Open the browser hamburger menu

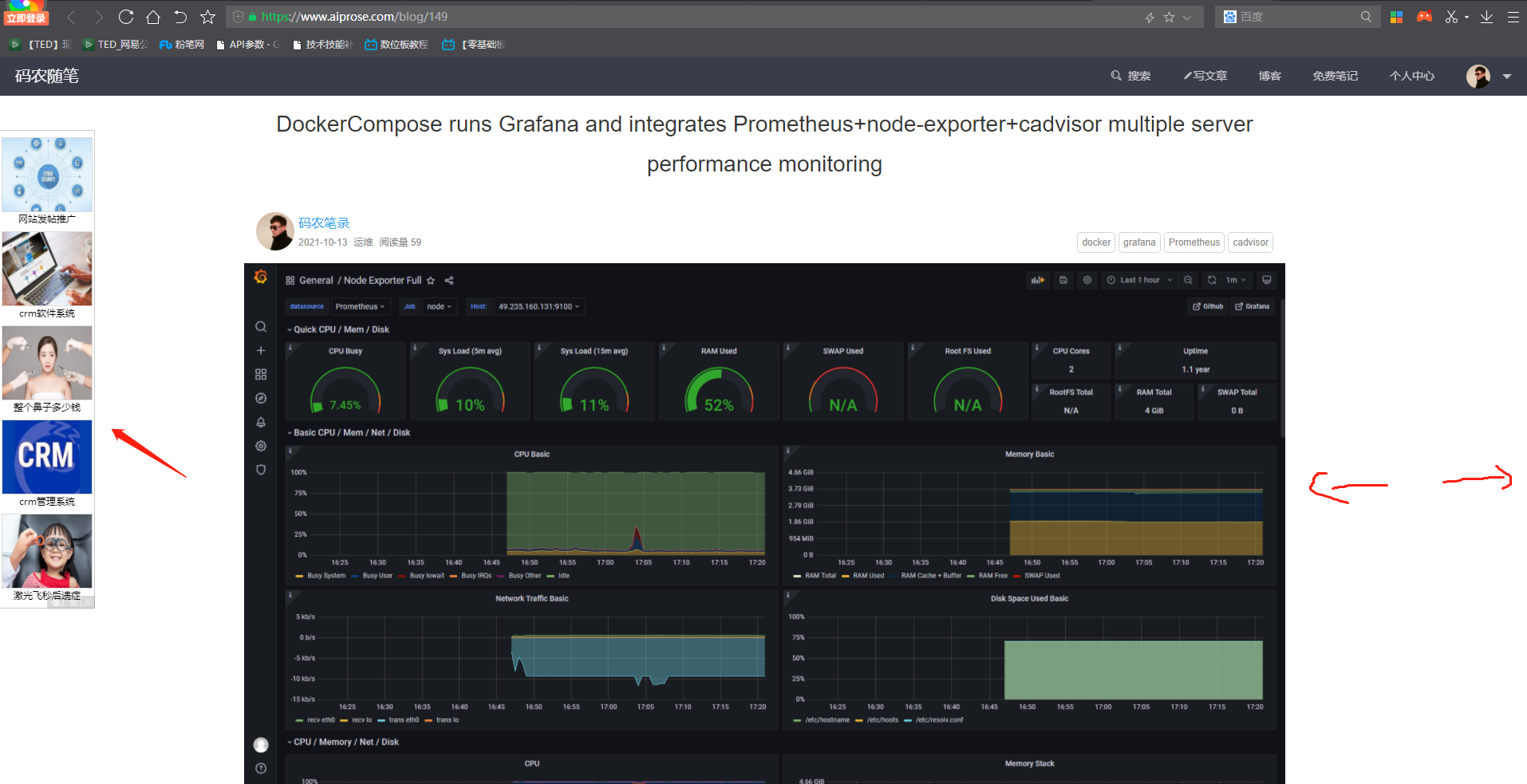click(x=1513, y=17)
